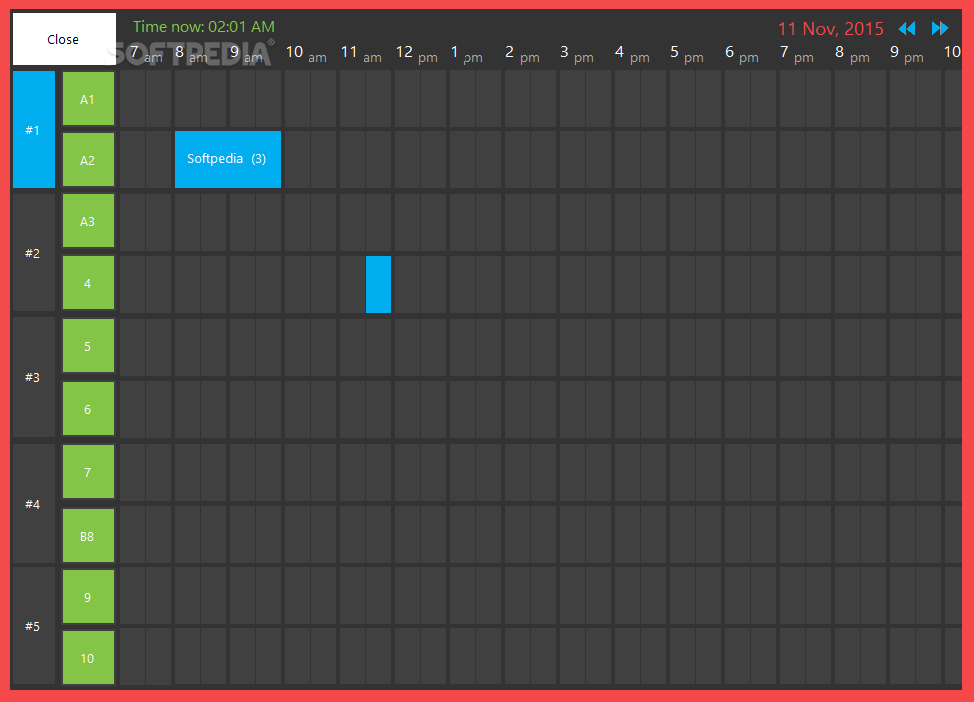Select the #1 group block
Screen dimensions: 974x702
(34, 129)
